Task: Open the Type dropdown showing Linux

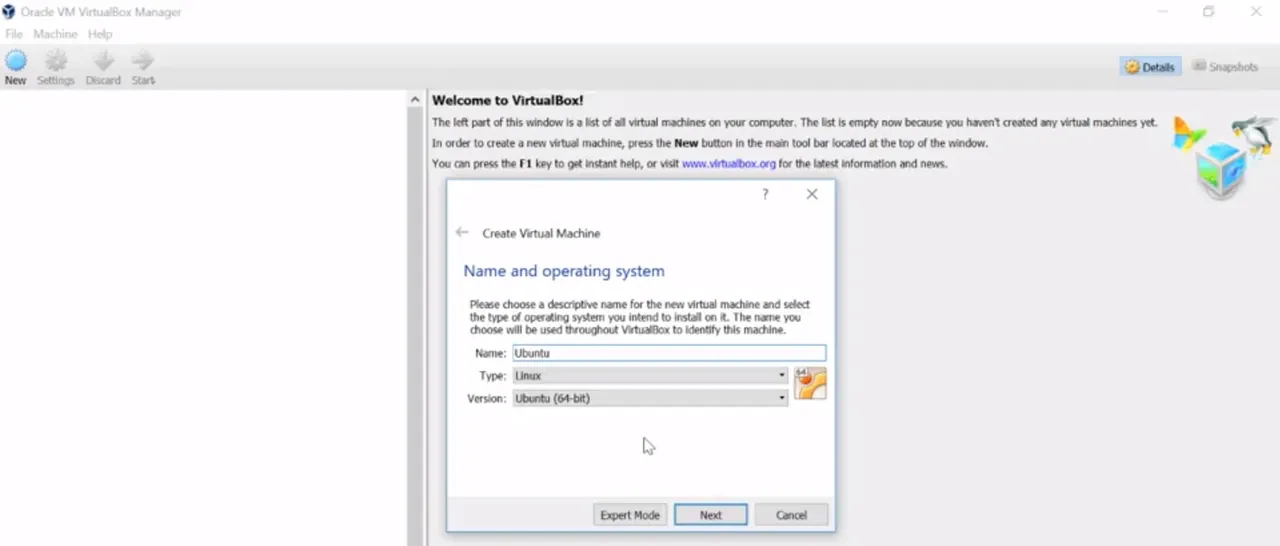Action: point(650,375)
